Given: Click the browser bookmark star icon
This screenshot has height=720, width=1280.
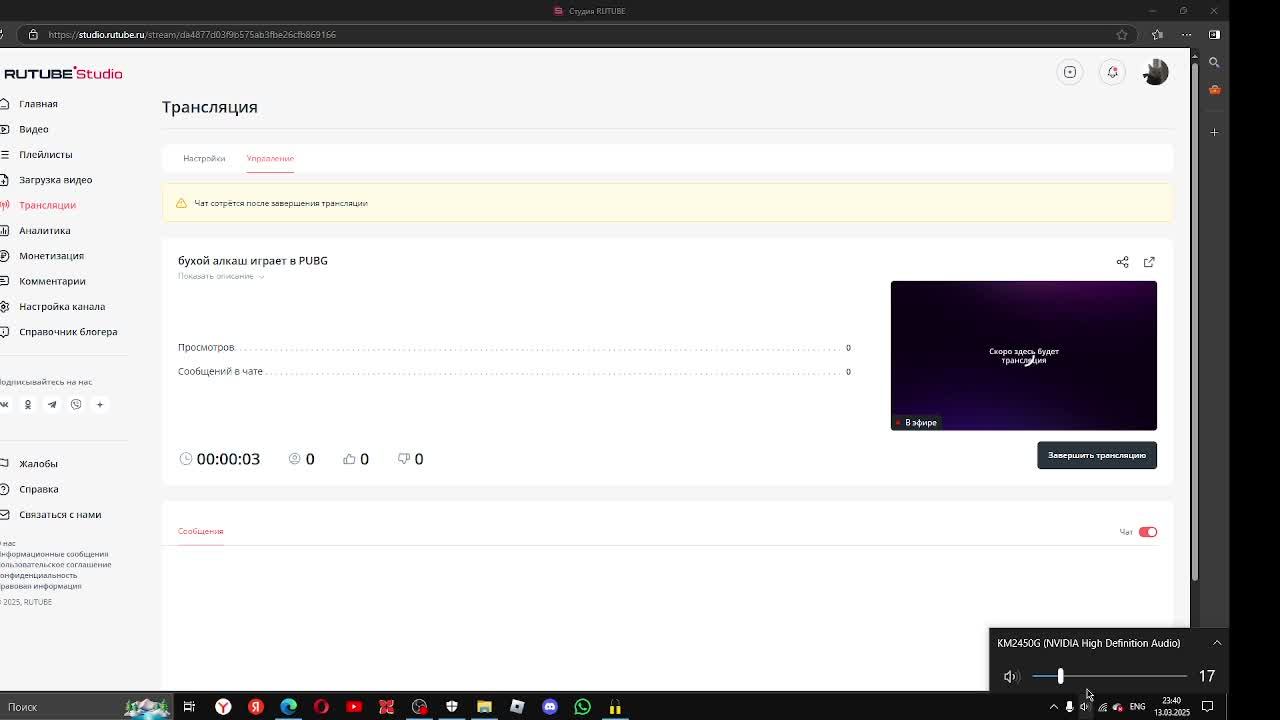Looking at the screenshot, I should pyautogui.click(x=1122, y=34).
